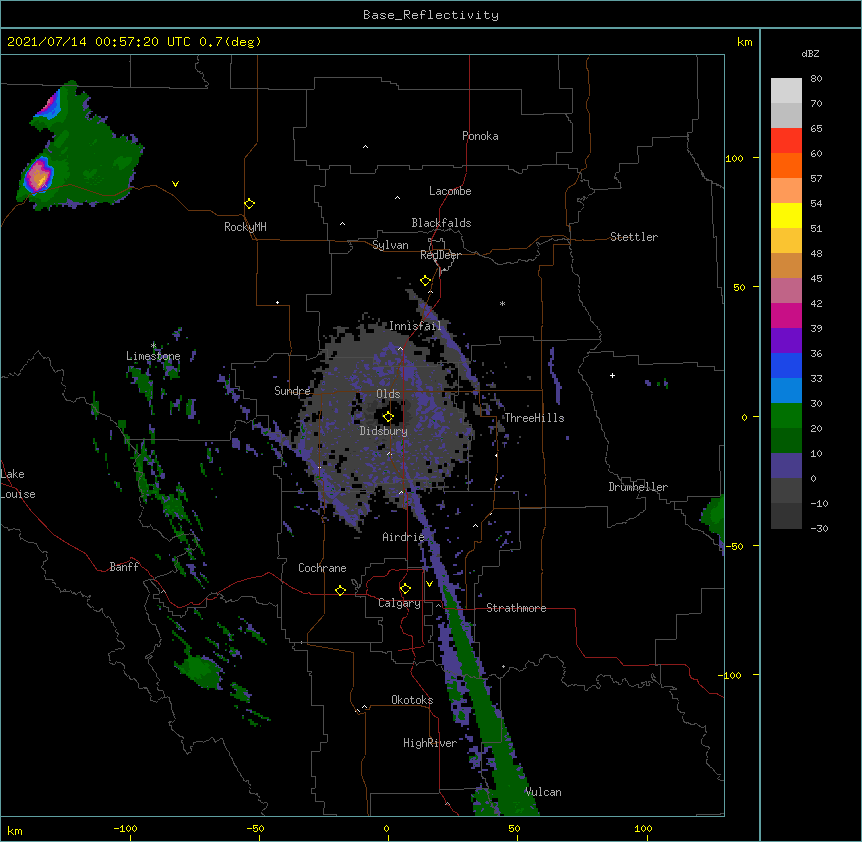Viewport: 862px width, 842px height.
Task: Click the white asterisk marker east of RedDeer
Action: tap(502, 303)
